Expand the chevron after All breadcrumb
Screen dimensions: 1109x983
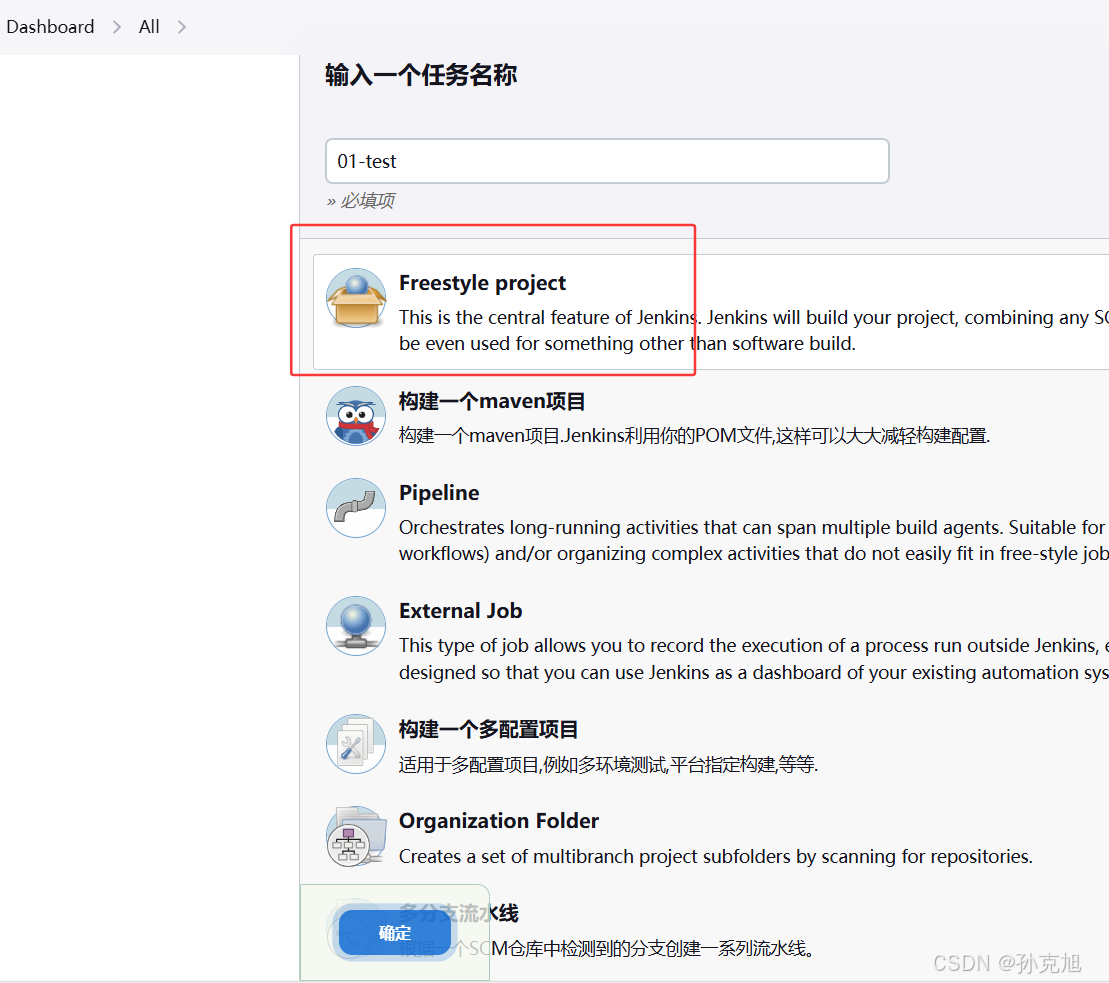[182, 27]
